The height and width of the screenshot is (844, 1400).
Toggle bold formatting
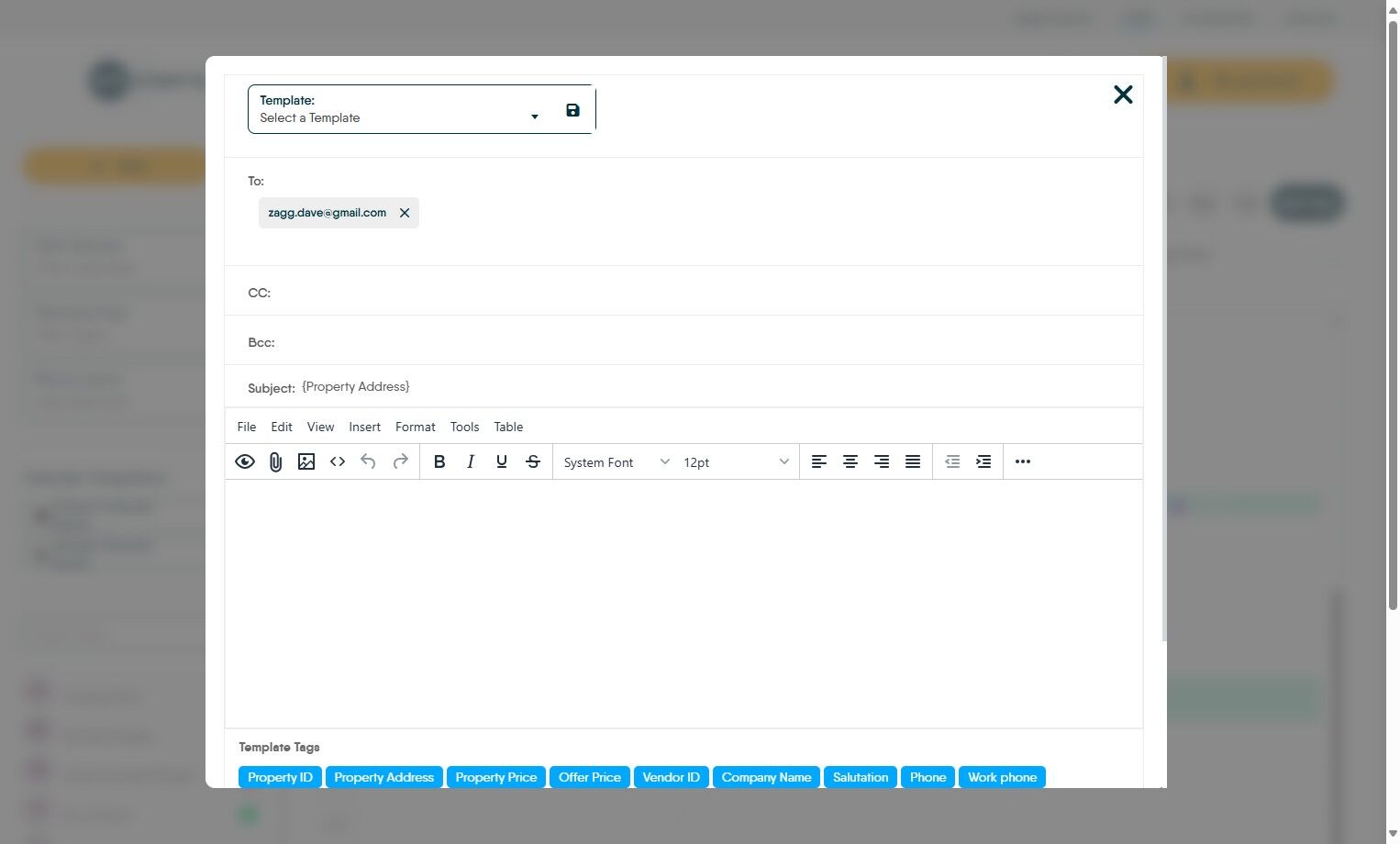click(x=439, y=461)
